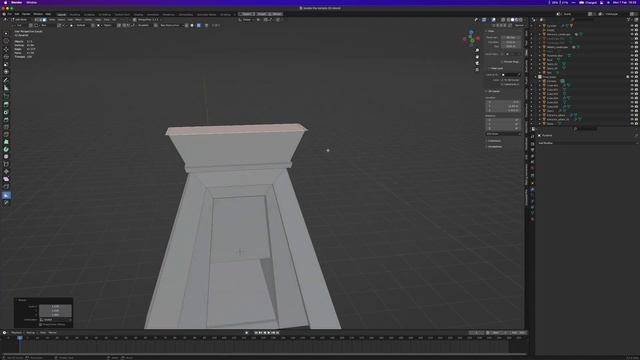The height and width of the screenshot is (360, 640).
Task: Open the Add Modifier dropdown
Action: click(587, 143)
